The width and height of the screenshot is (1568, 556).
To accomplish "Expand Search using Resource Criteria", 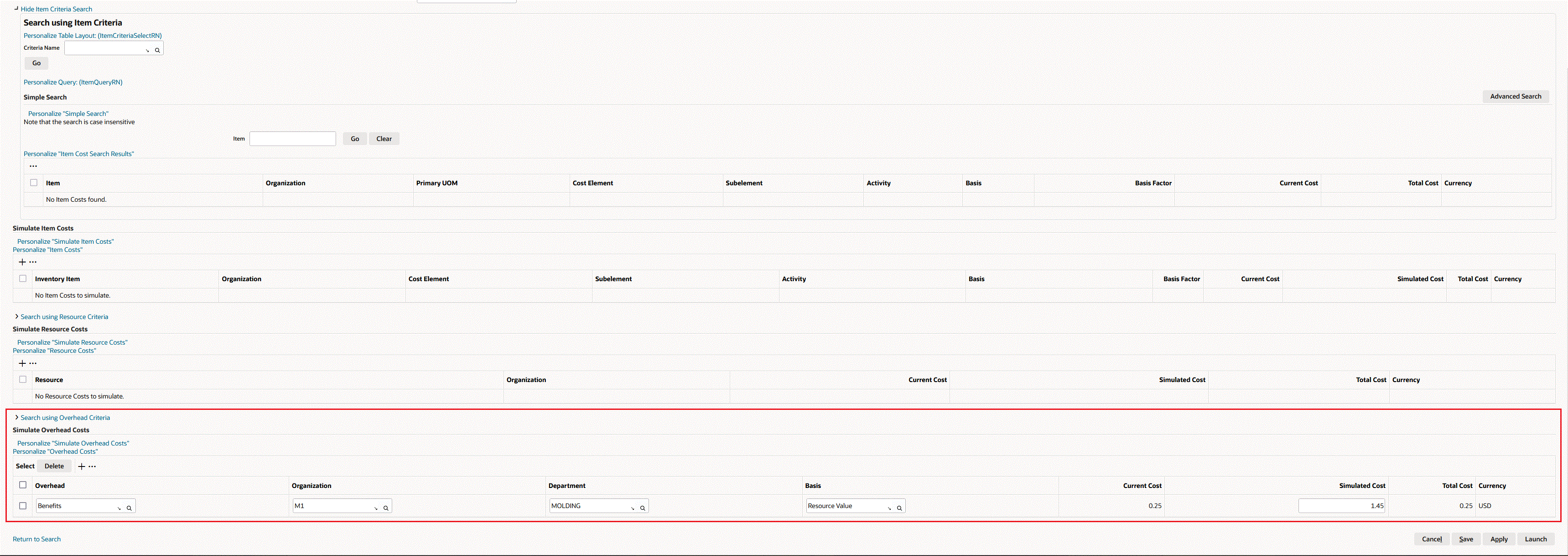I will [64, 317].
